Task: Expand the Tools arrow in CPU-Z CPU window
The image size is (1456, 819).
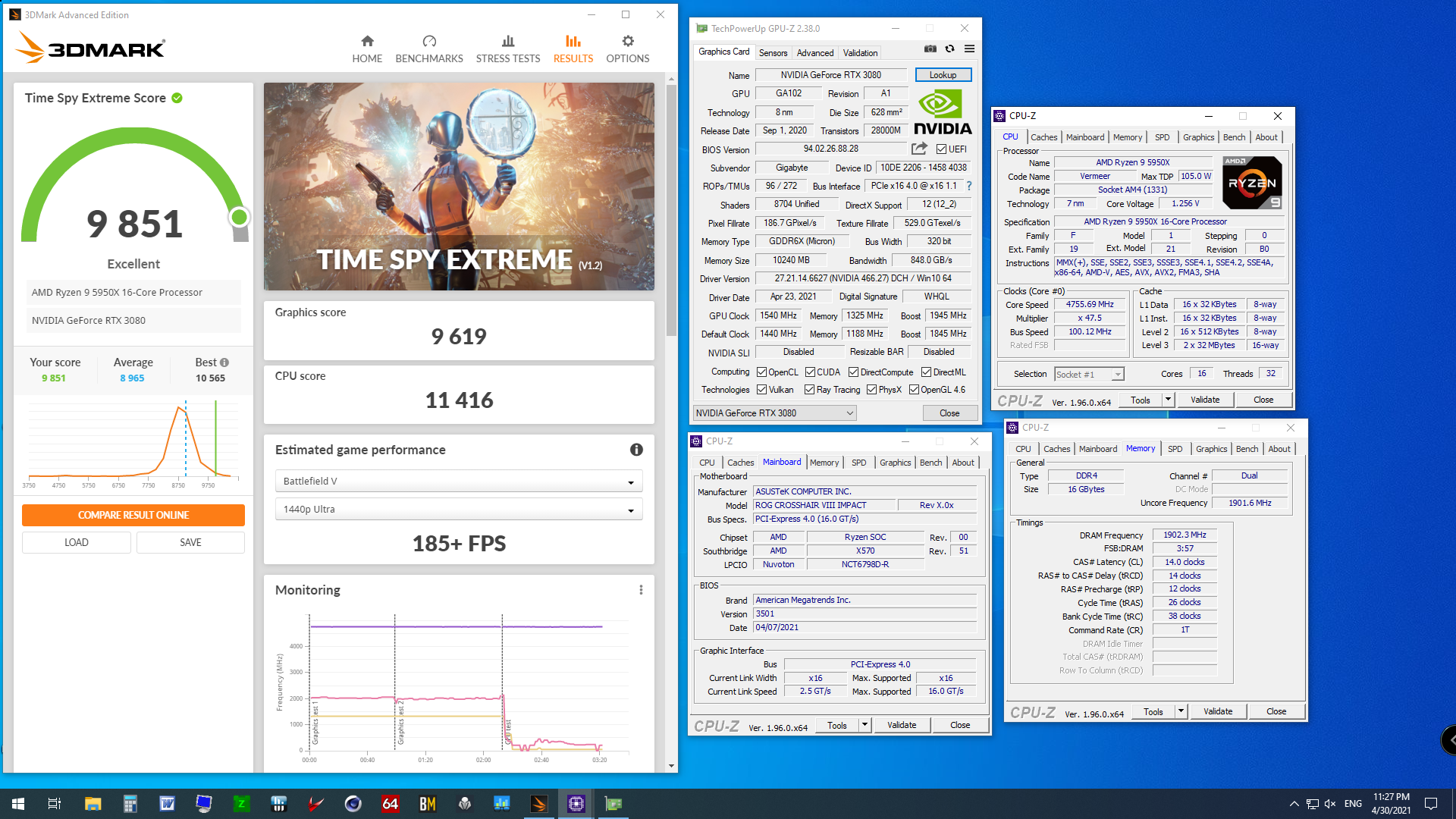Action: (x=1168, y=400)
